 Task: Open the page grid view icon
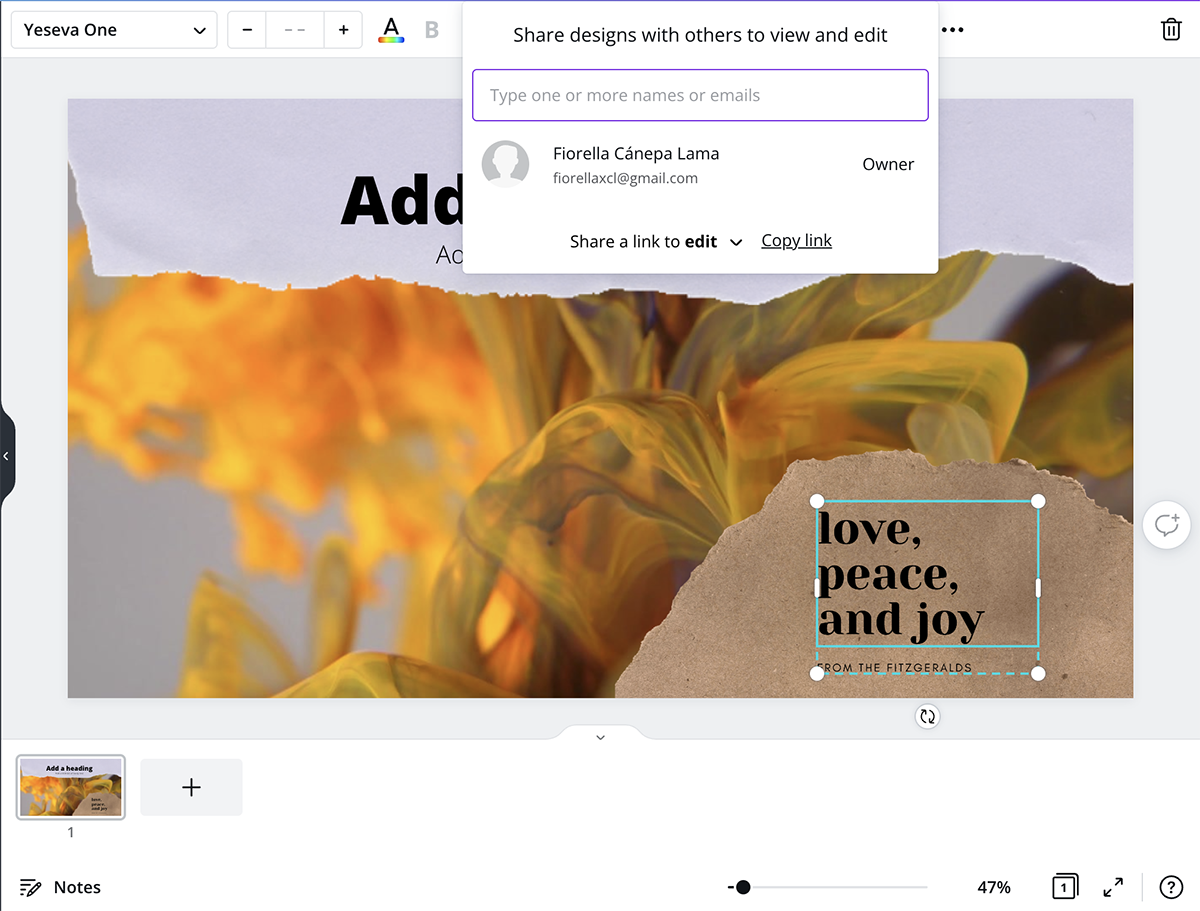click(x=1064, y=887)
